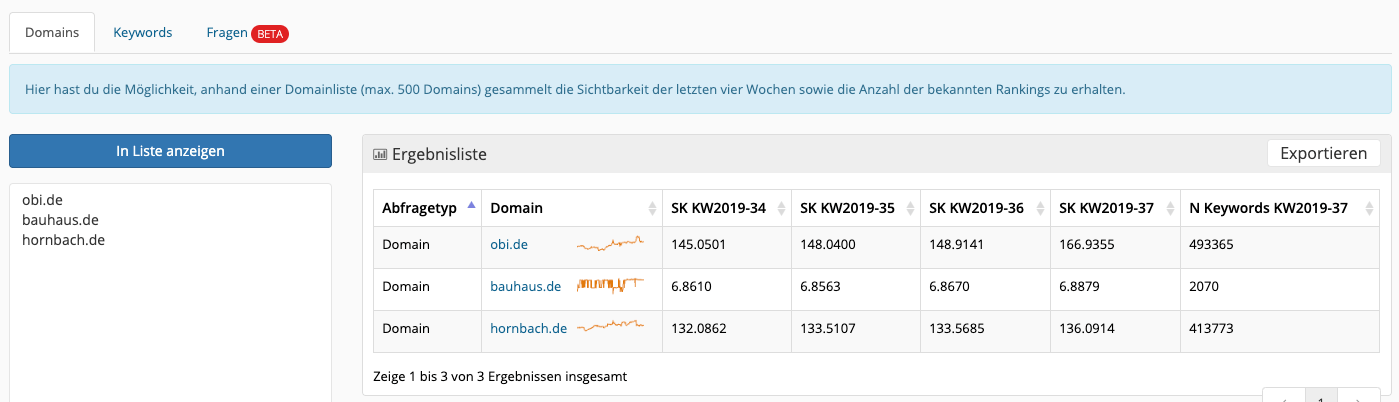Sort by SK KW2019-35 column
Image resolution: width=1399 pixels, height=402 pixels.
click(909, 208)
